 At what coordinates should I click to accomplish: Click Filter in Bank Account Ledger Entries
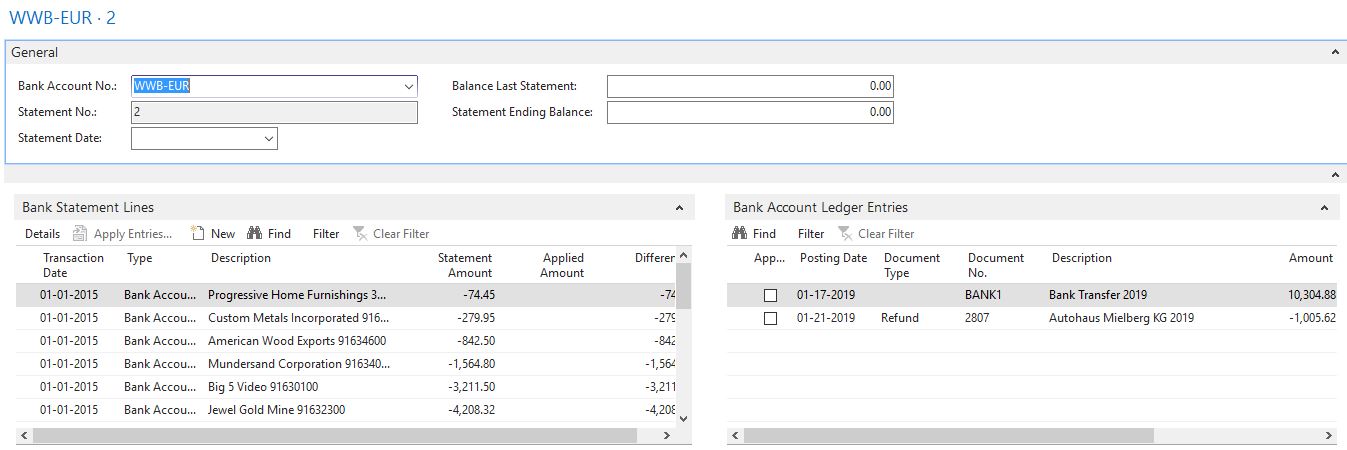point(811,234)
